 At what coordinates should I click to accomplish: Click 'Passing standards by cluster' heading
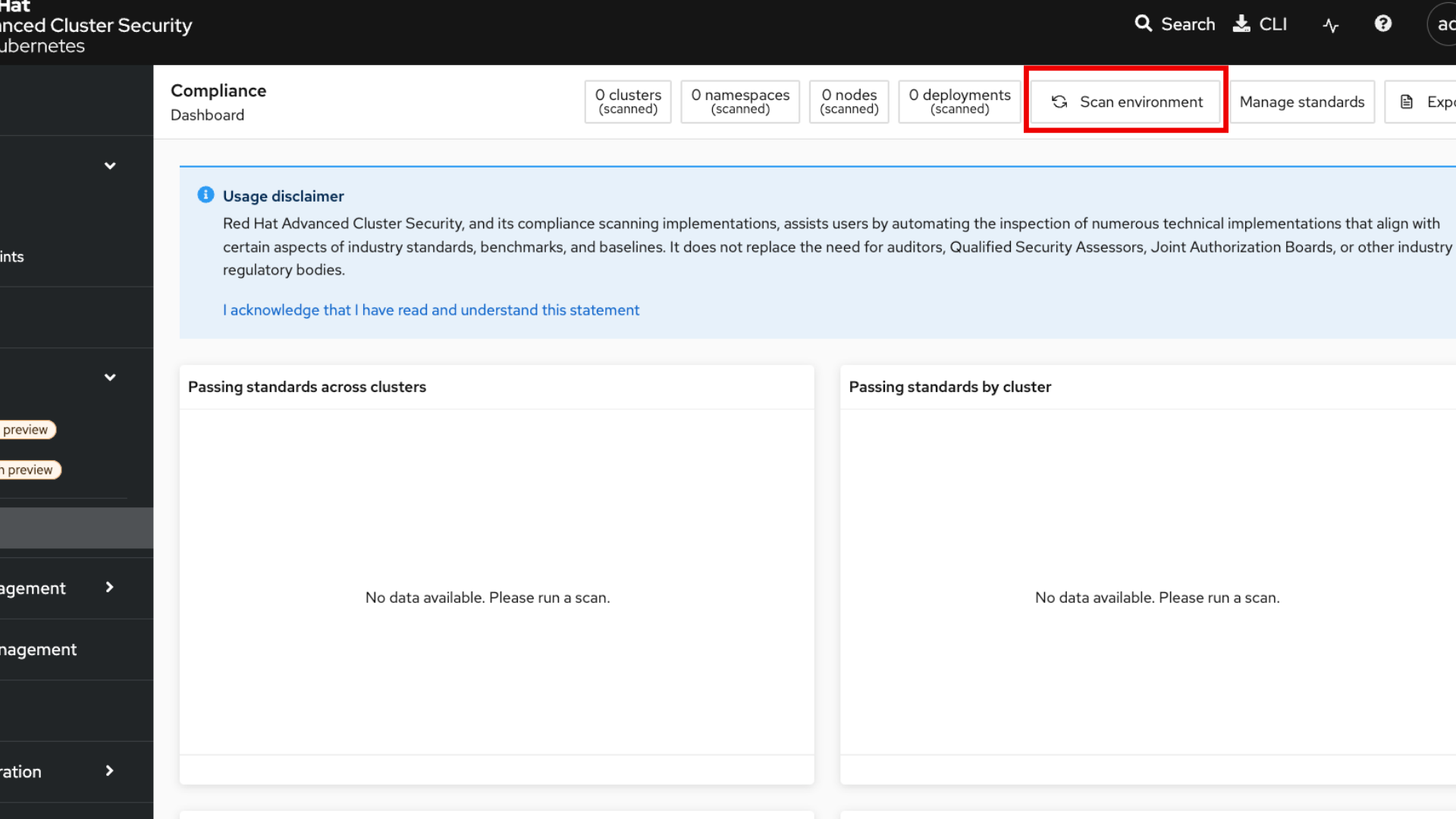(x=950, y=387)
